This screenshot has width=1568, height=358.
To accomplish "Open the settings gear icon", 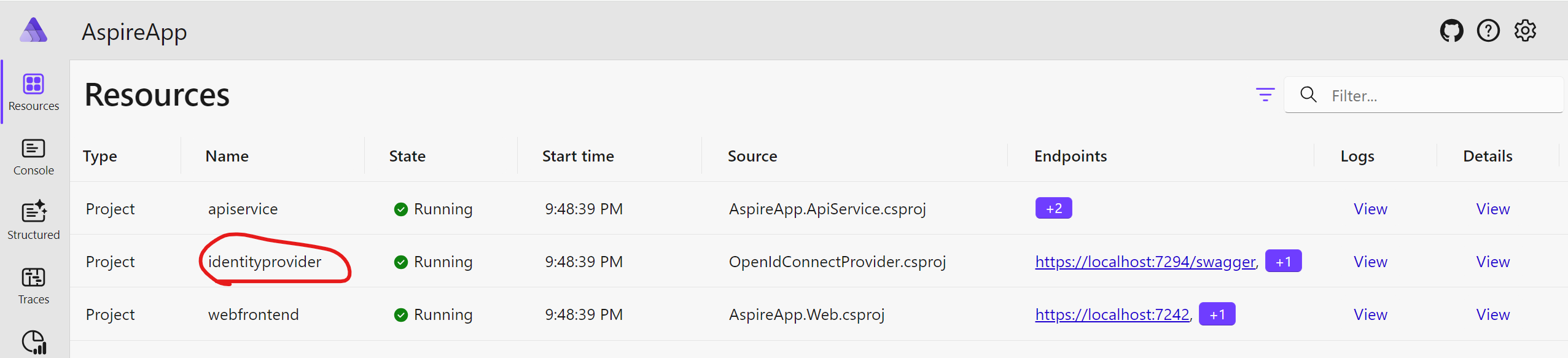I will 1525,30.
